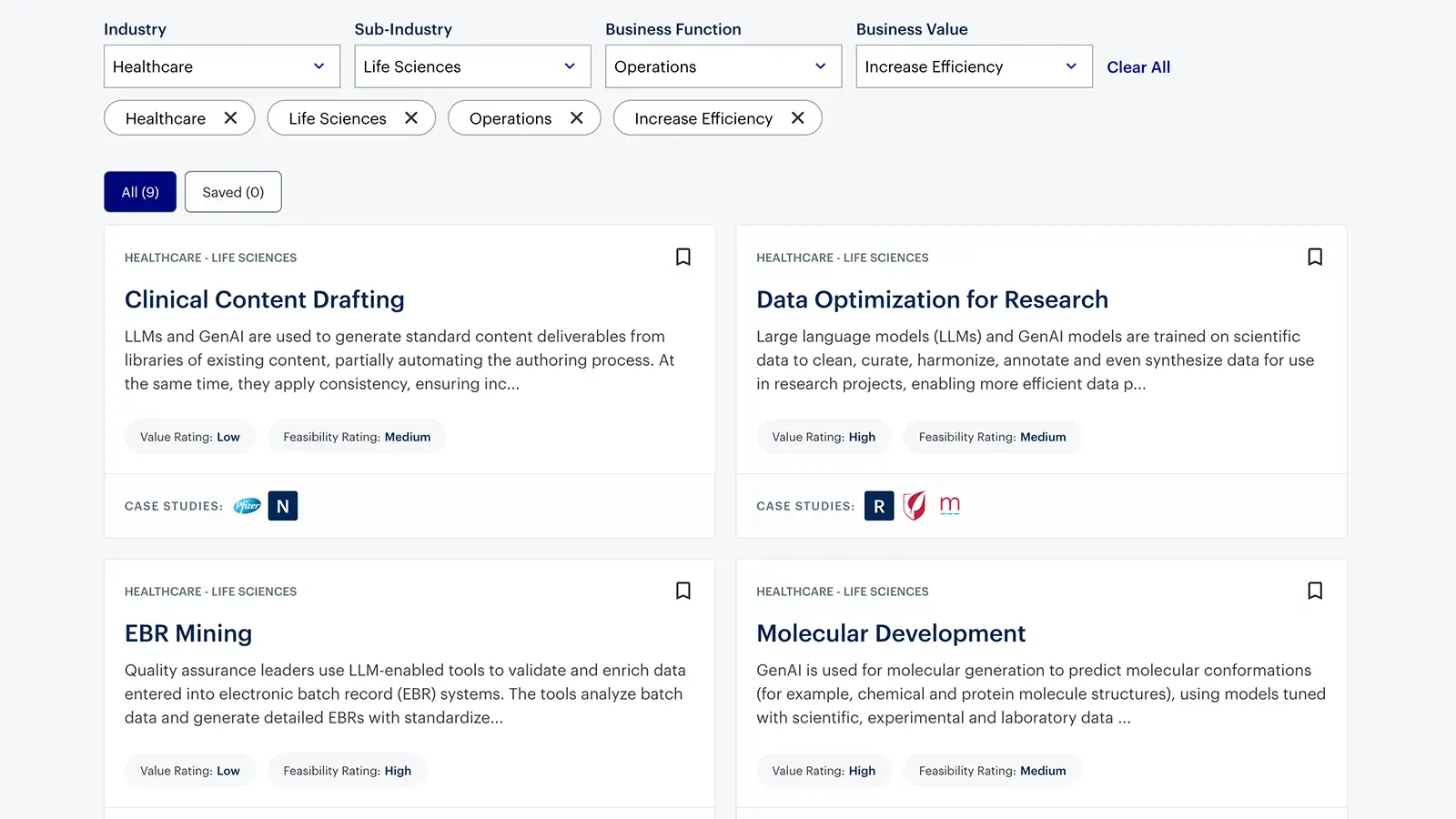Screen dimensions: 1456x819
Task: Click the Clear All link
Action: pos(1138,66)
